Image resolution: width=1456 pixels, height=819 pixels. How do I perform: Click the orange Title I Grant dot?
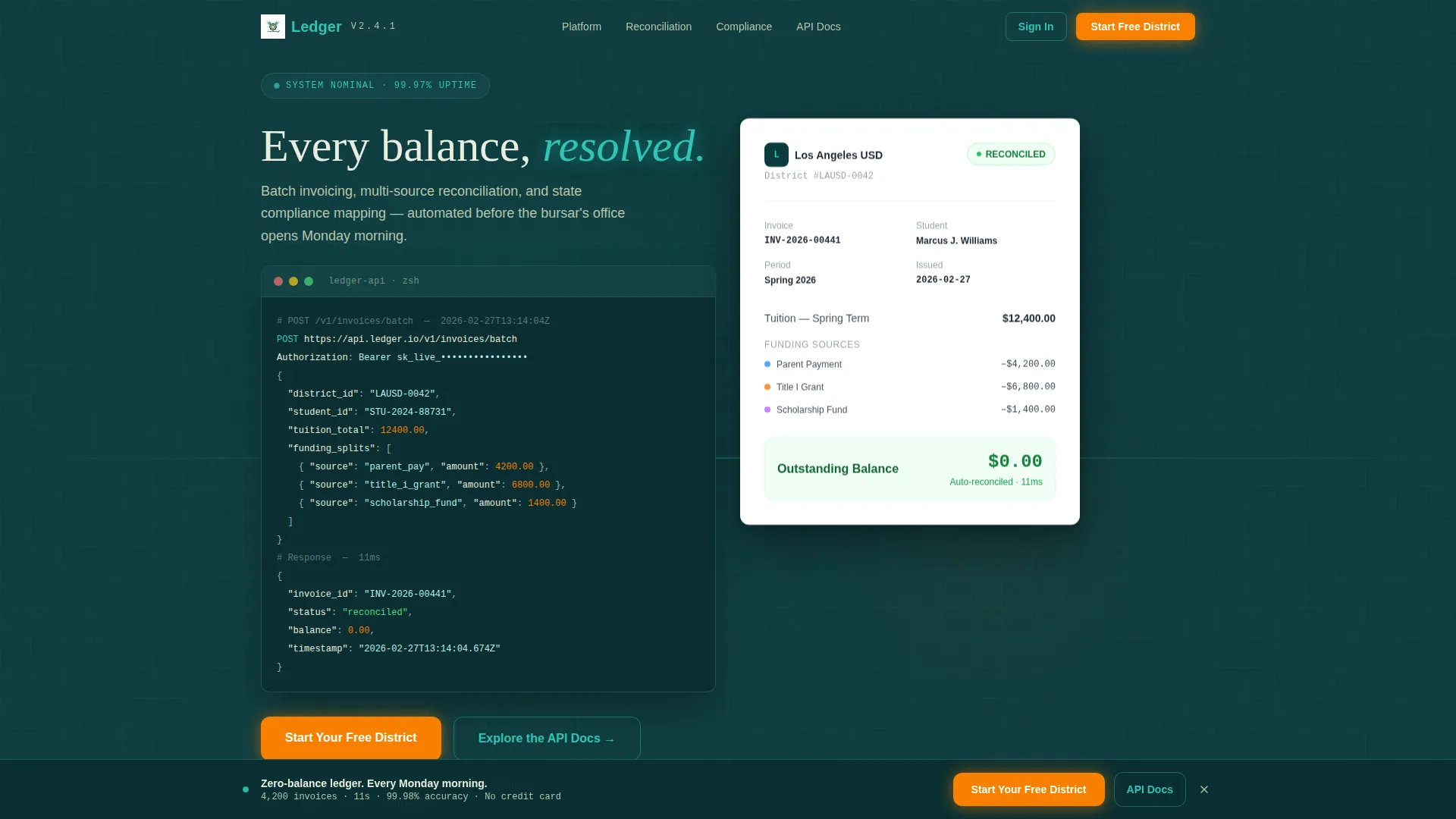tap(767, 388)
